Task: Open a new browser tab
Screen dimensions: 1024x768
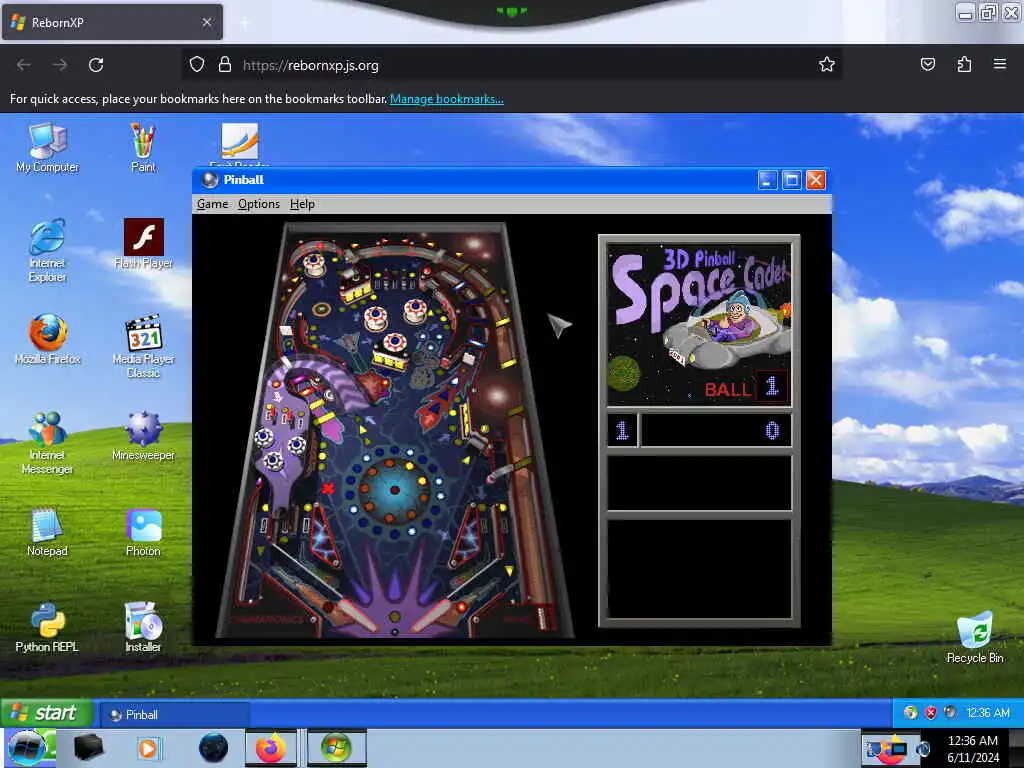Action: coord(244,22)
